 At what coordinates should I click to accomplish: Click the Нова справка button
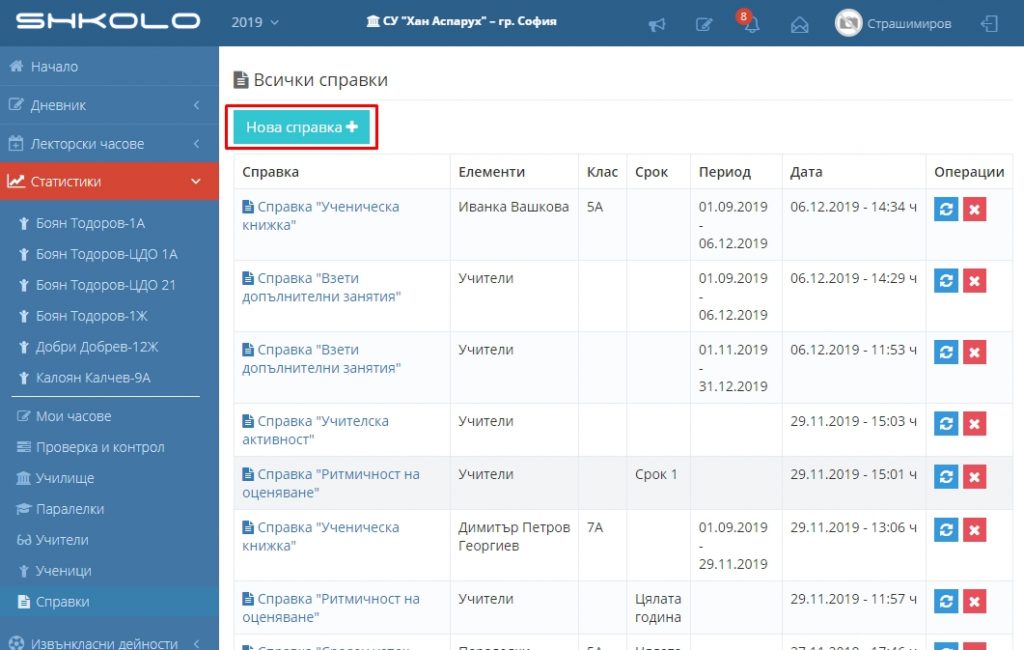[302, 127]
